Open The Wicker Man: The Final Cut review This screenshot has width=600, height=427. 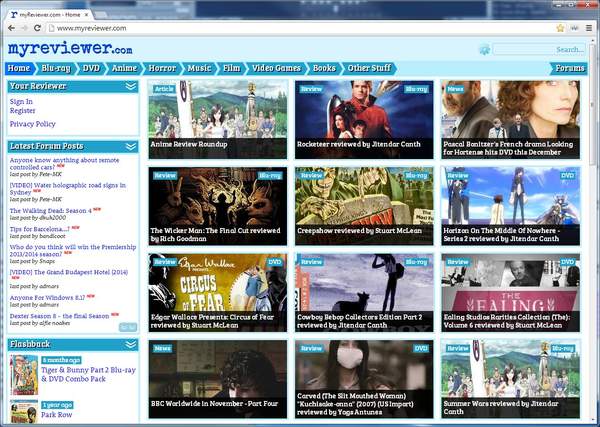tap(218, 206)
